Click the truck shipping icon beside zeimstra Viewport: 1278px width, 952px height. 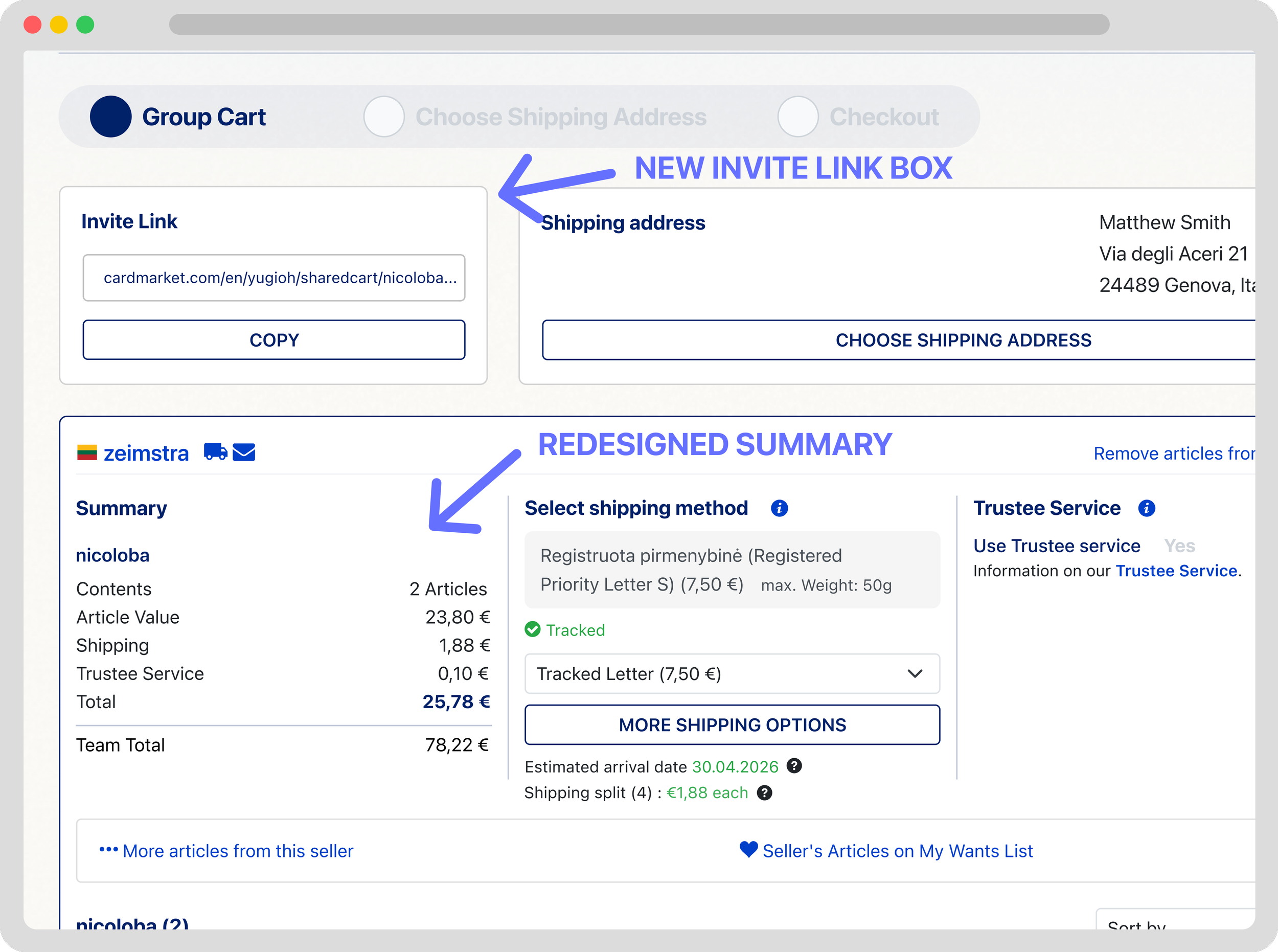point(216,452)
